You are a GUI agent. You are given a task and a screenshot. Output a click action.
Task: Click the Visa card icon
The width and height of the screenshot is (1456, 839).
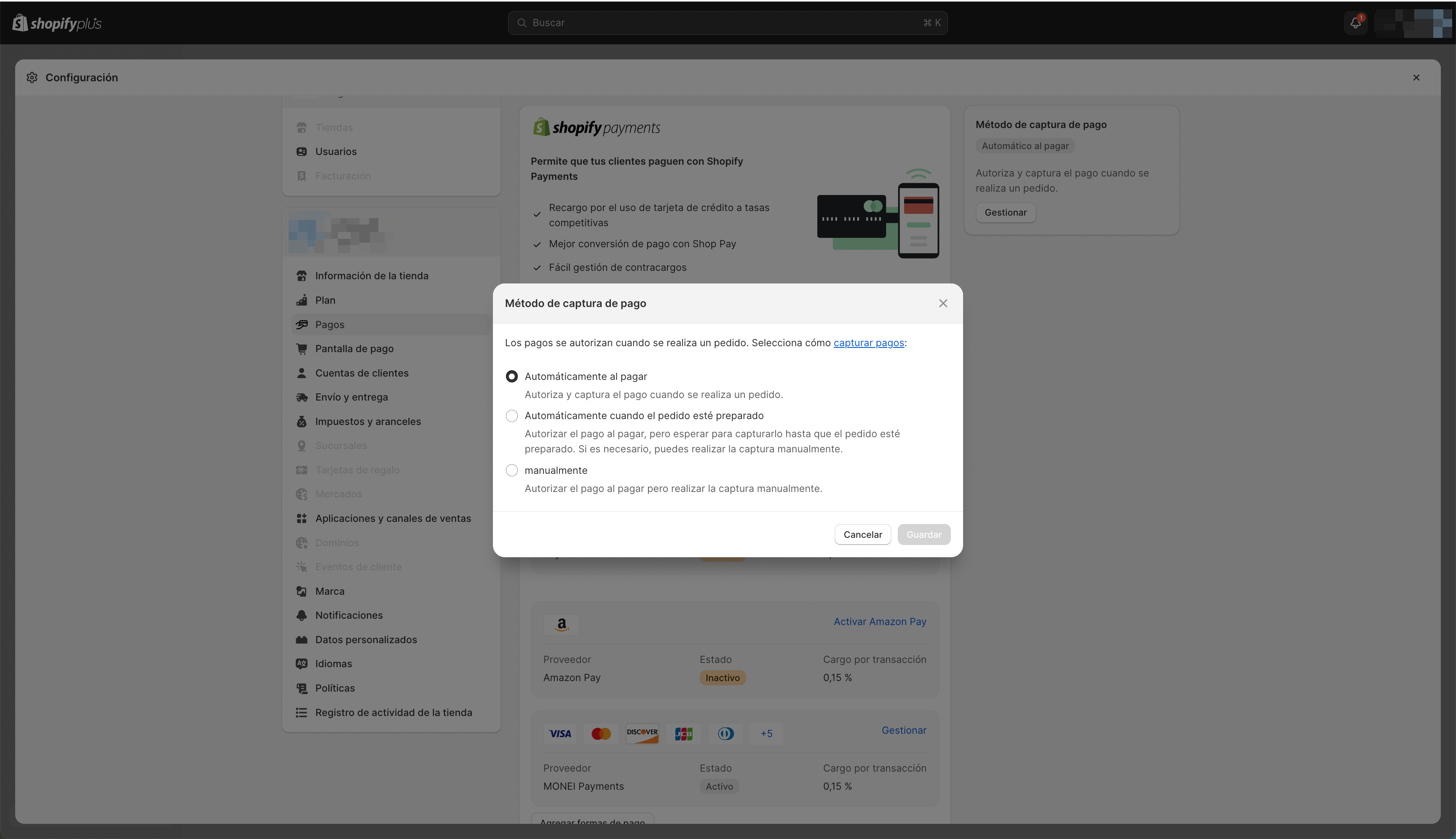tap(560, 734)
